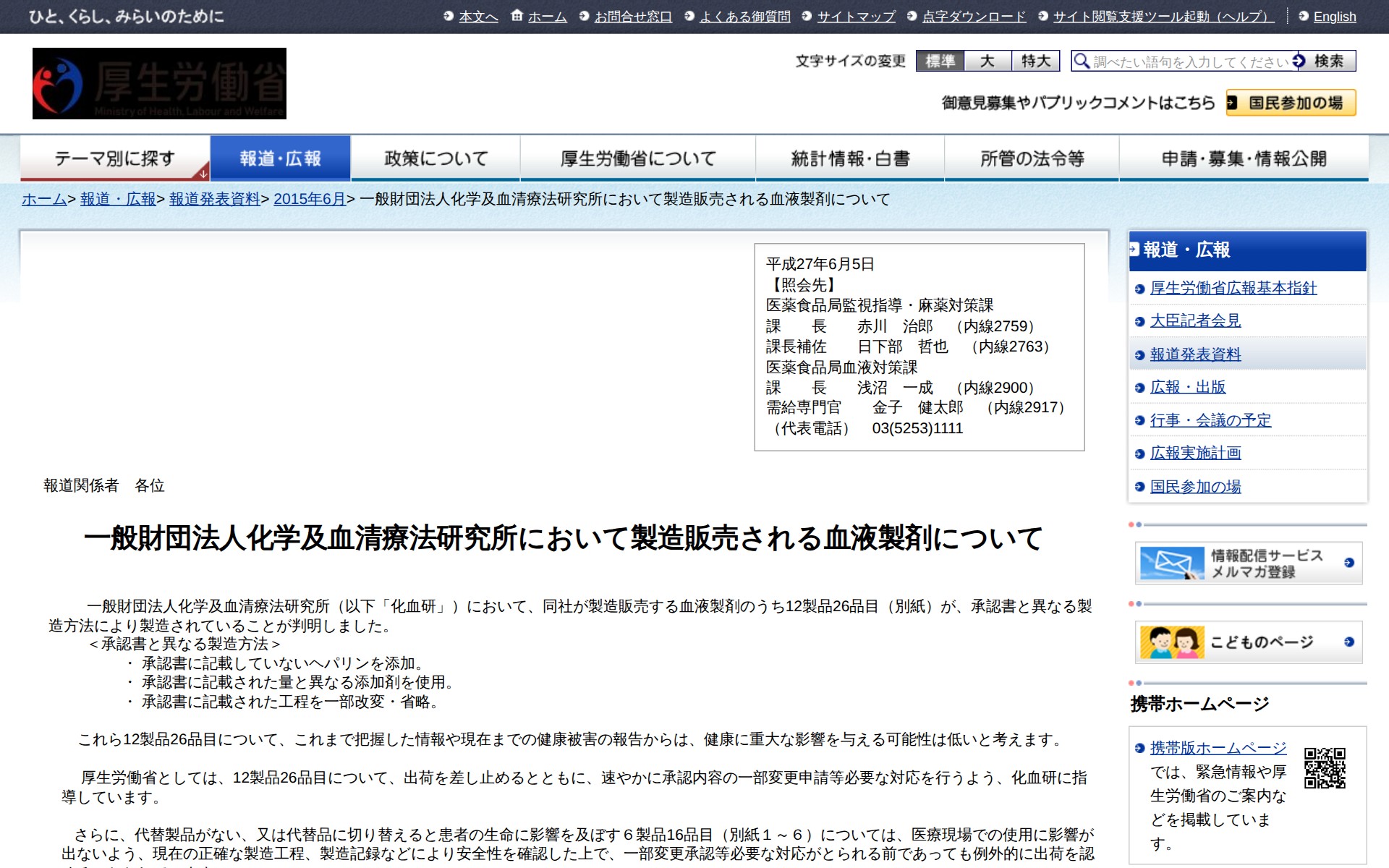Click the English link
Image resolution: width=1389 pixels, height=868 pixels.
click(1334, 17)
